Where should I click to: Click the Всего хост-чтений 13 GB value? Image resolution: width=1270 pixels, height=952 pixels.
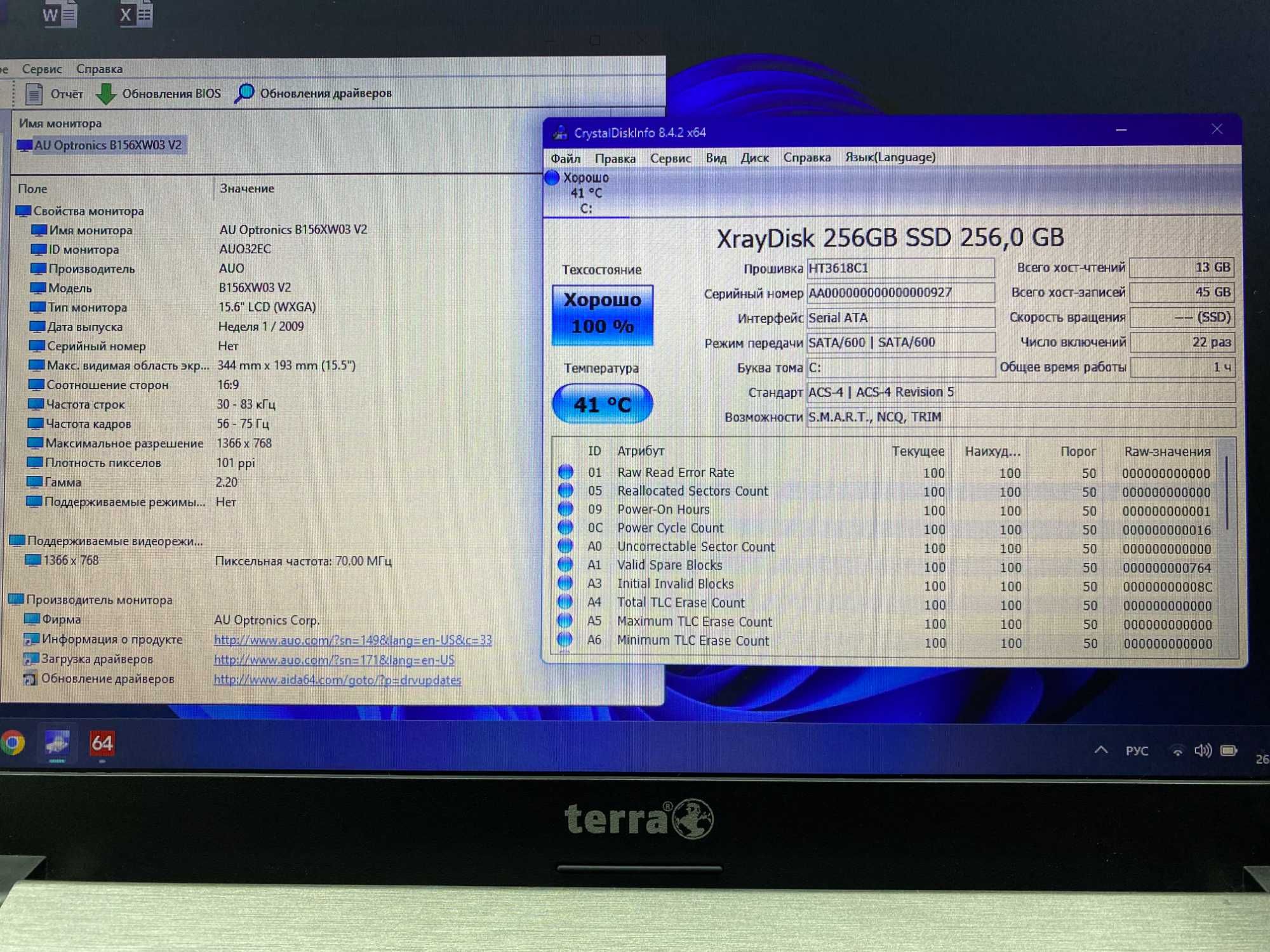pyautogui.click(x=1182, y=268)
